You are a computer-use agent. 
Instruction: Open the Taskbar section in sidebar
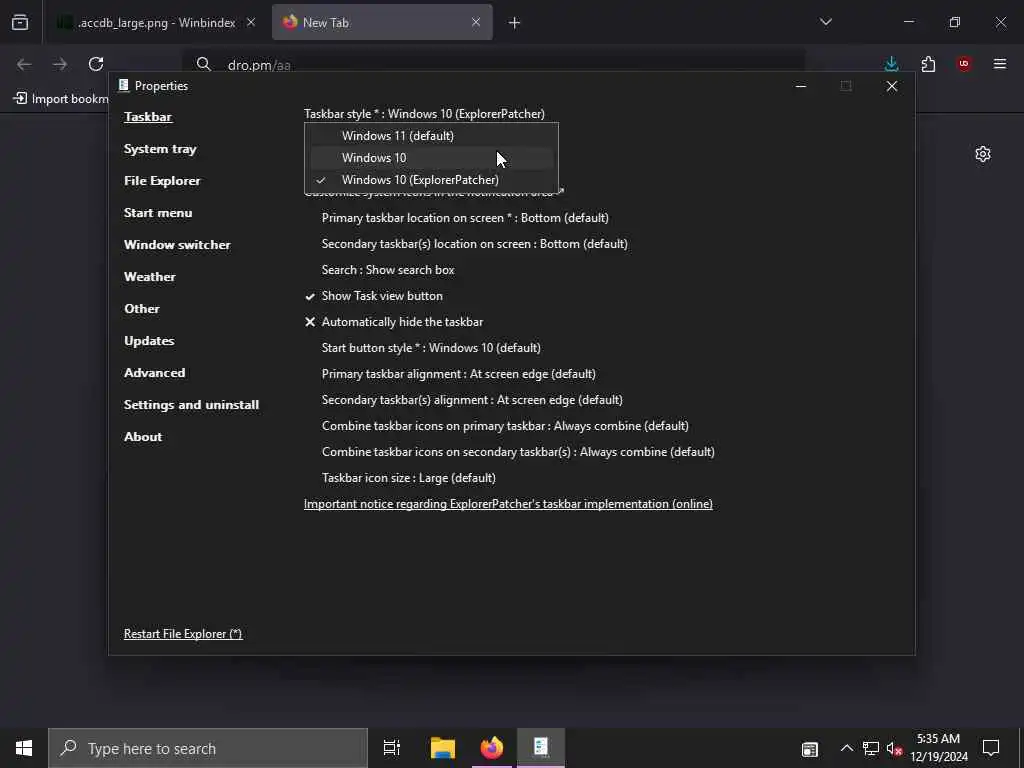tap(148, 117)
